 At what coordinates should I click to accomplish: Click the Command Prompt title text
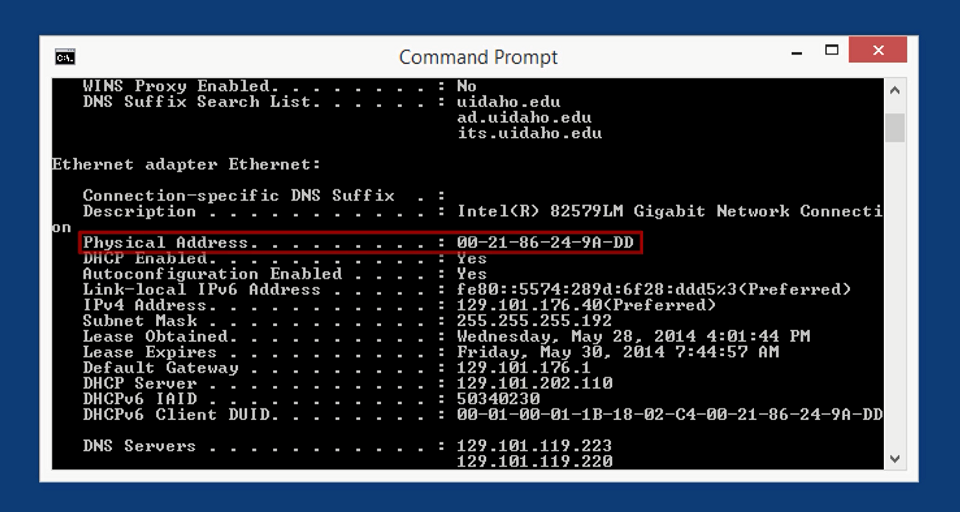point(478,57)
